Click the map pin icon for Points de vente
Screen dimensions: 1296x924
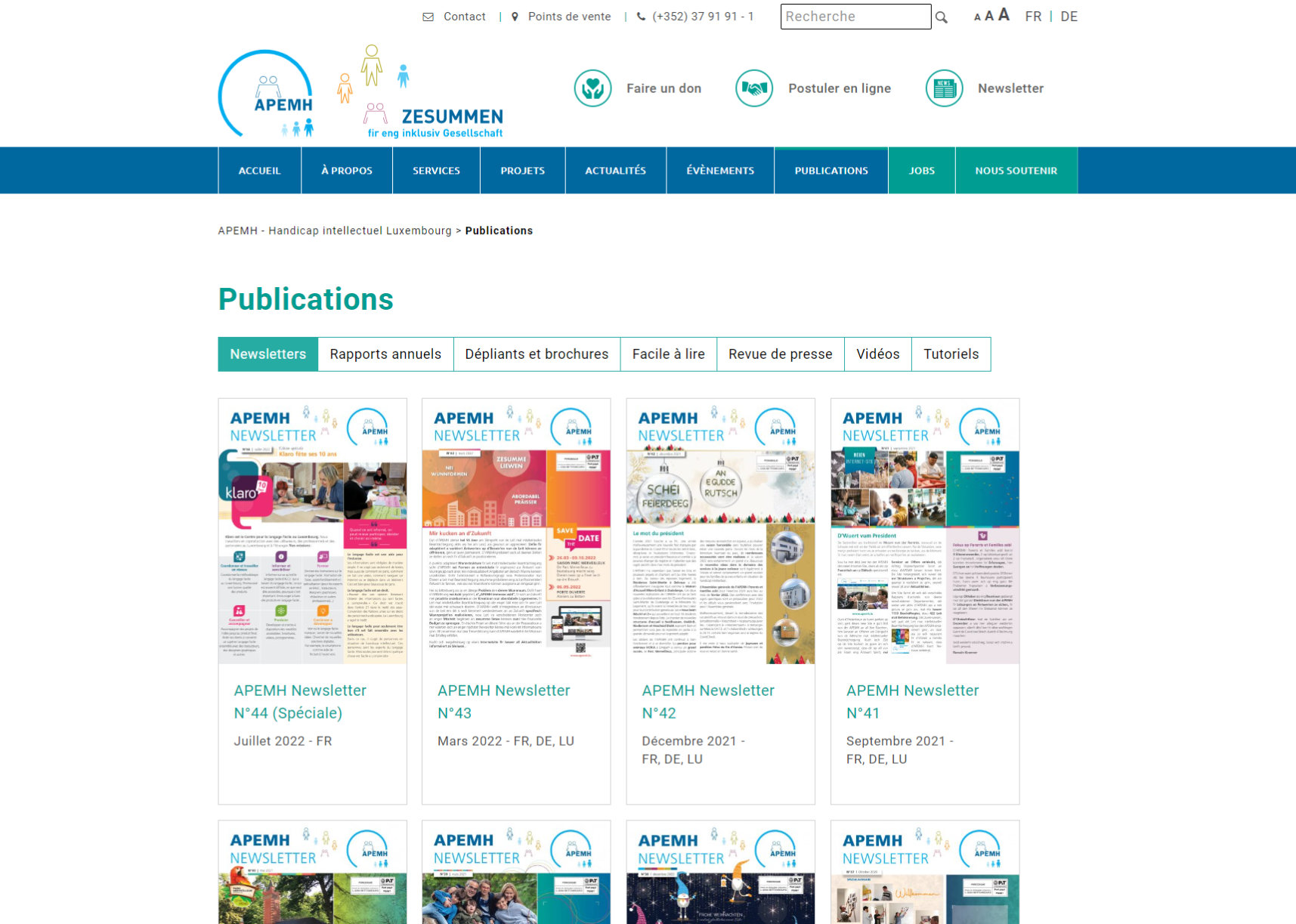[515, 17]
